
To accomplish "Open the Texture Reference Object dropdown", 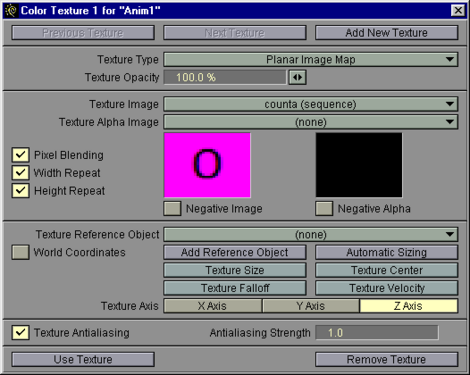I will pos(311,235).
